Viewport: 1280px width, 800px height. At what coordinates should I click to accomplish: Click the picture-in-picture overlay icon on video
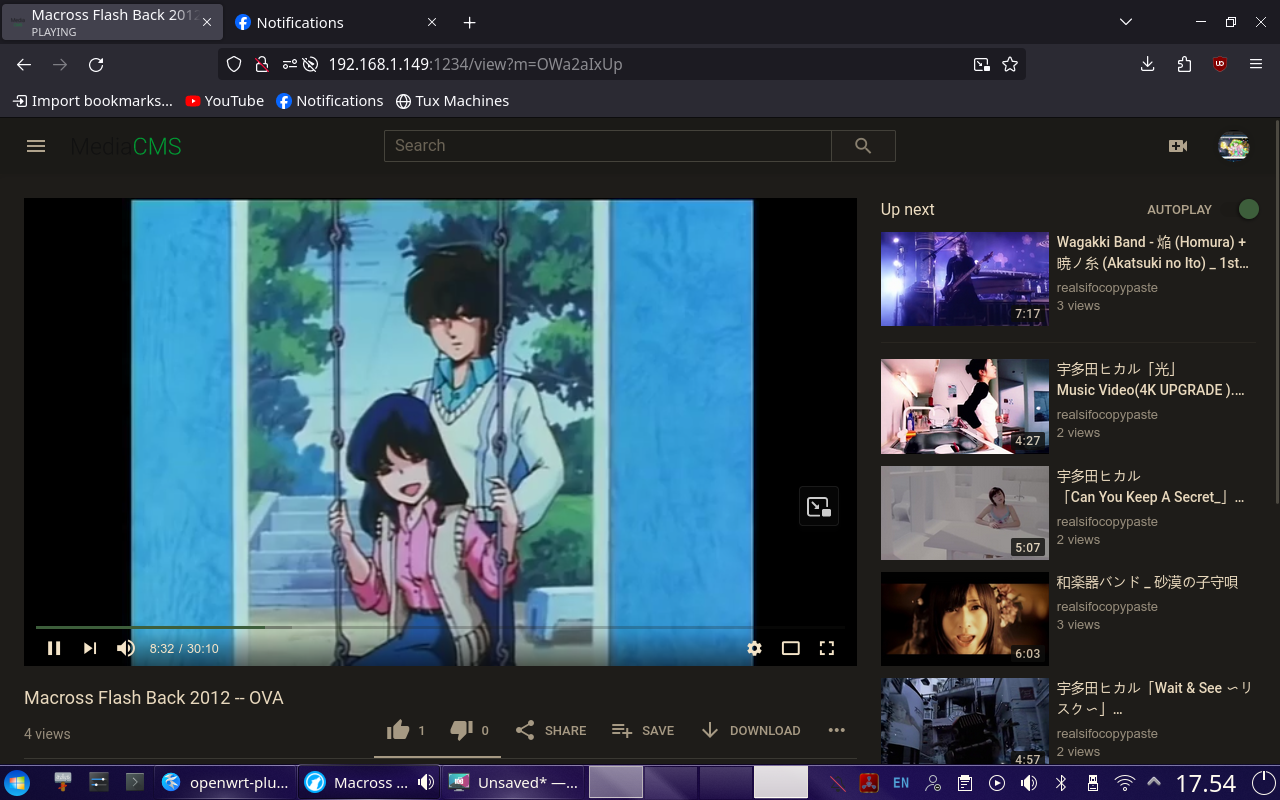coord(818,506)
